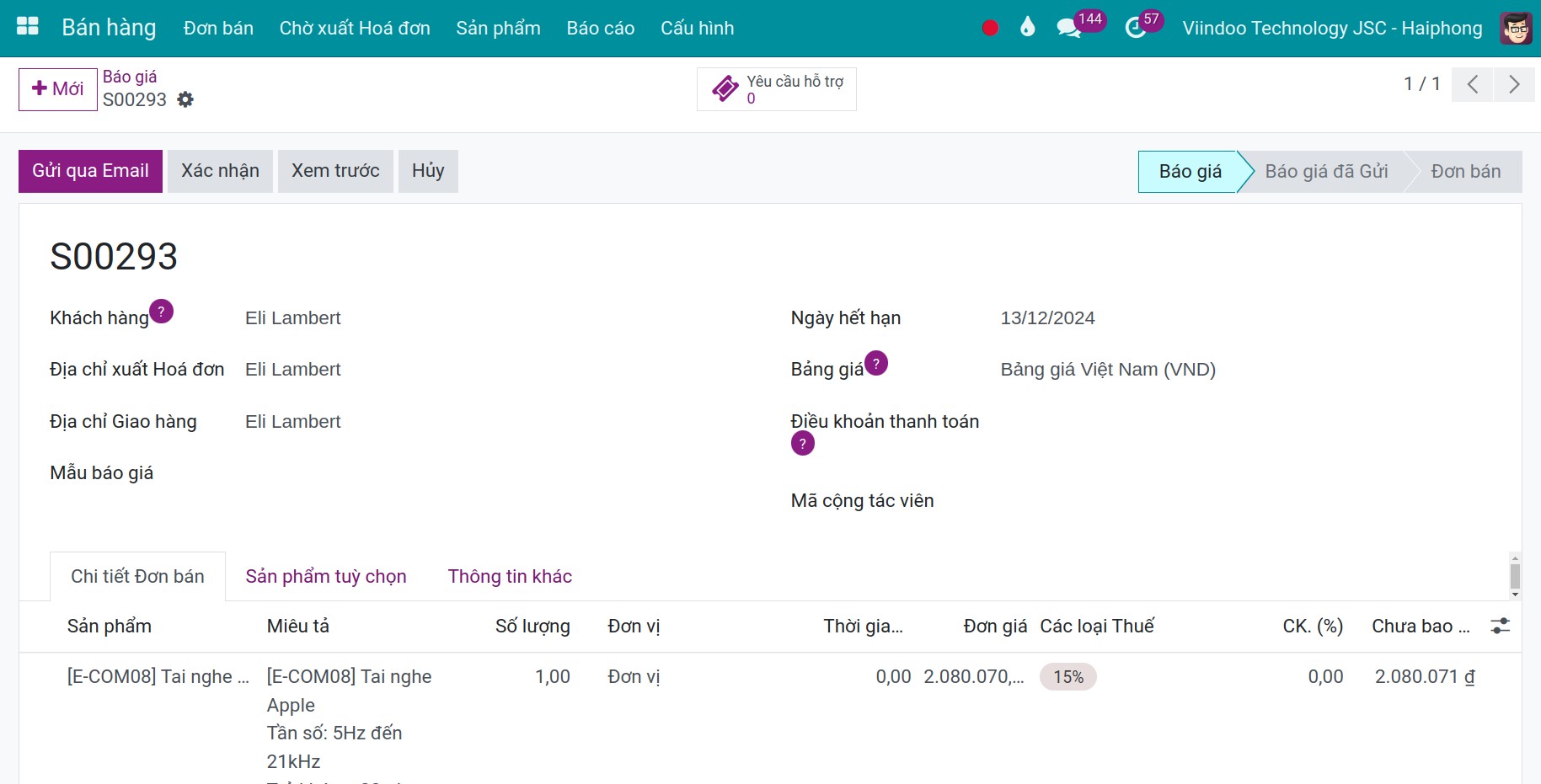
Task: Click the red recording indicator icon
Action: [990, 28]
